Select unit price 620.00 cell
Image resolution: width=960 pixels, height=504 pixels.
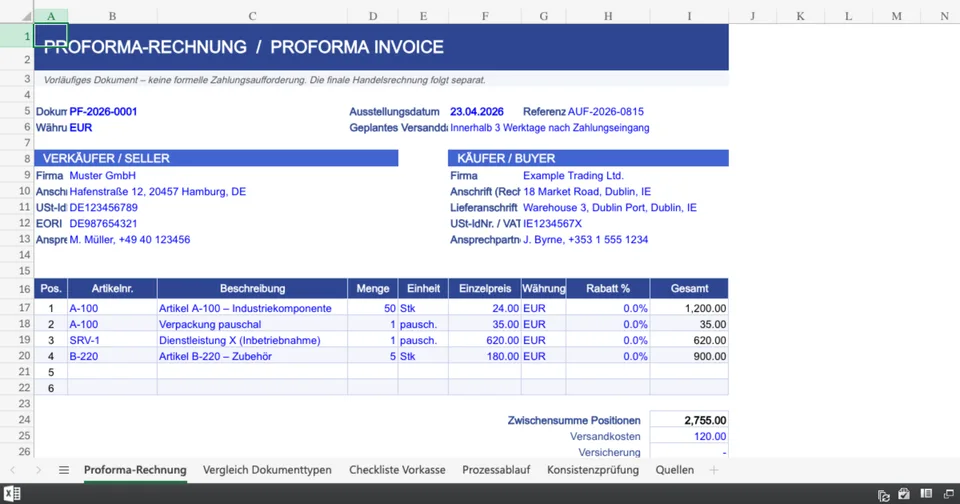485,340
